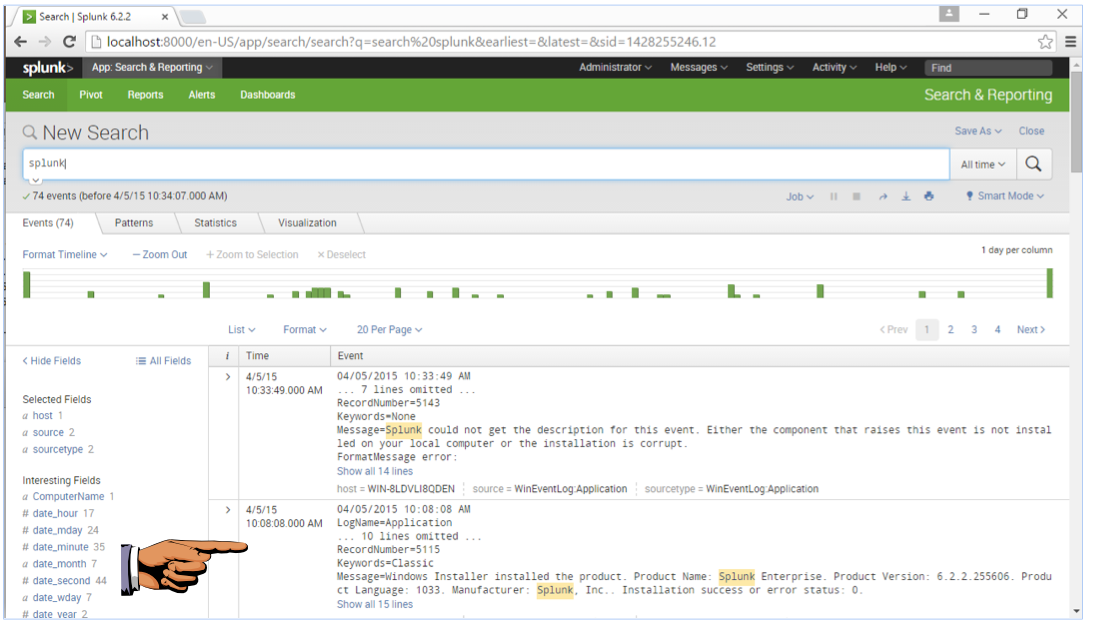Export search results with download icon
The height and width of the screenshot is (626, 1094).
(x=906, y=197)
